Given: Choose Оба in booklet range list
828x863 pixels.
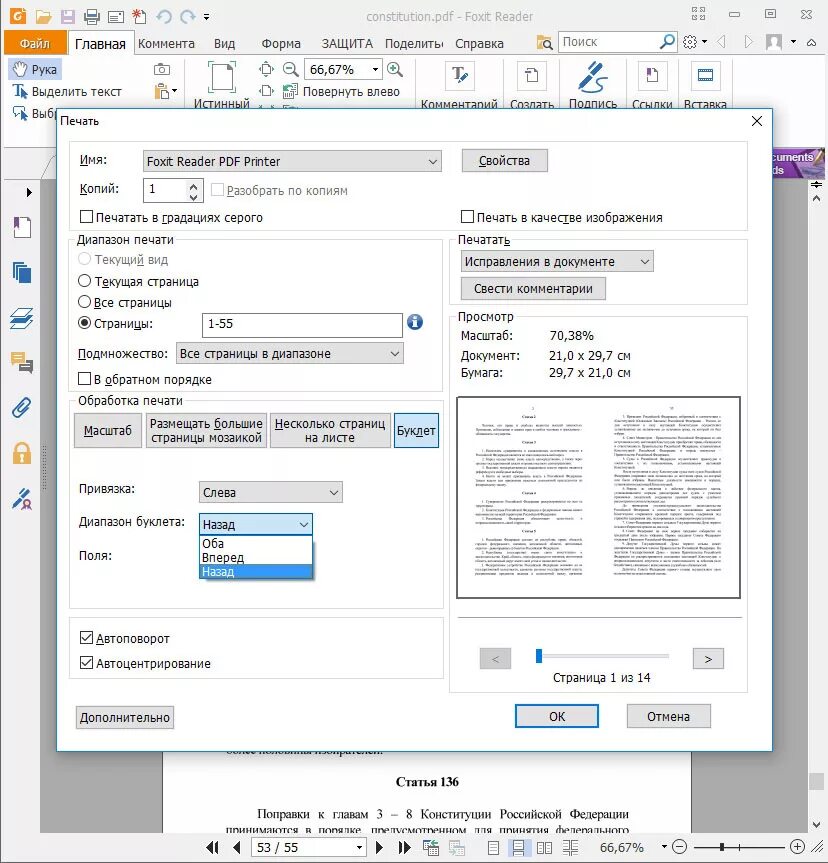Looking at the screenshot, I should (255, 543).
